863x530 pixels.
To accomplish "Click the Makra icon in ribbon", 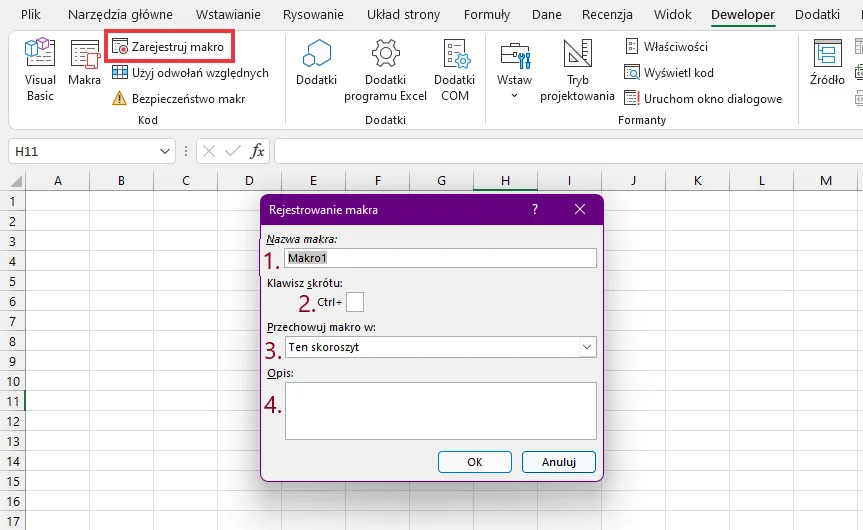I will tap(85, 62).
